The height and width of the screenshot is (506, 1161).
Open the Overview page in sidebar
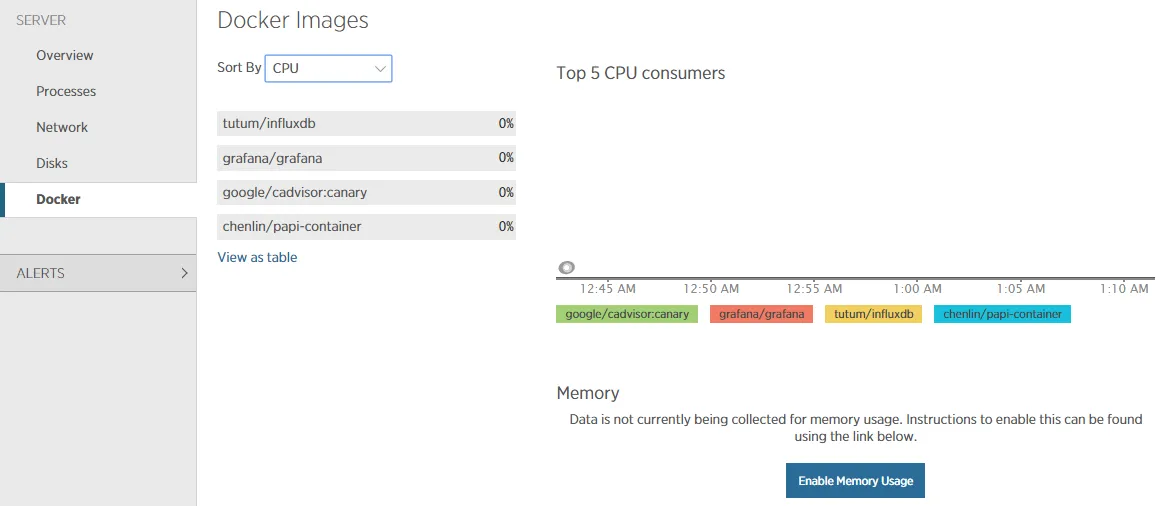65,55
